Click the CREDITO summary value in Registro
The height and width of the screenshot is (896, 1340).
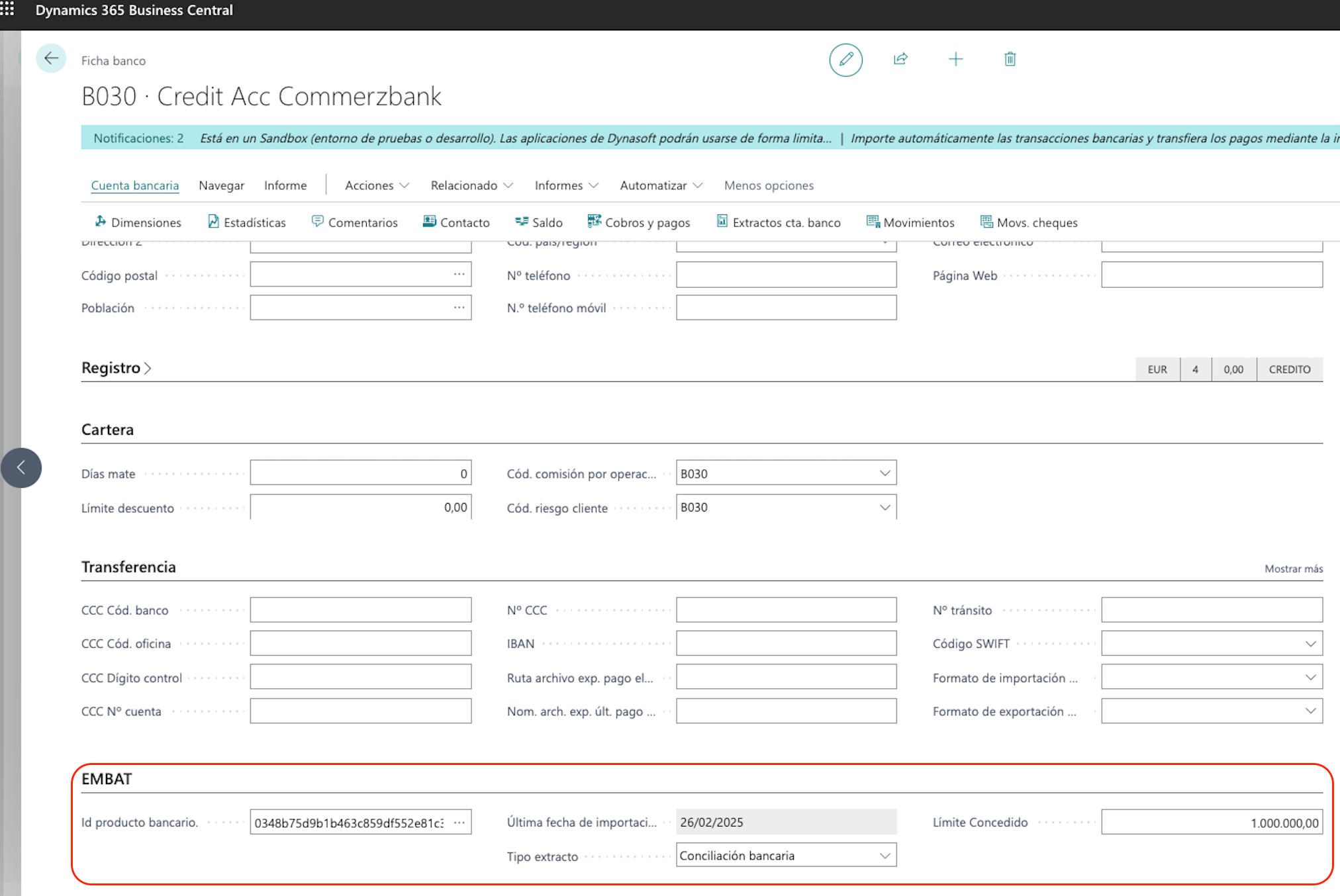coord(1289,369)
